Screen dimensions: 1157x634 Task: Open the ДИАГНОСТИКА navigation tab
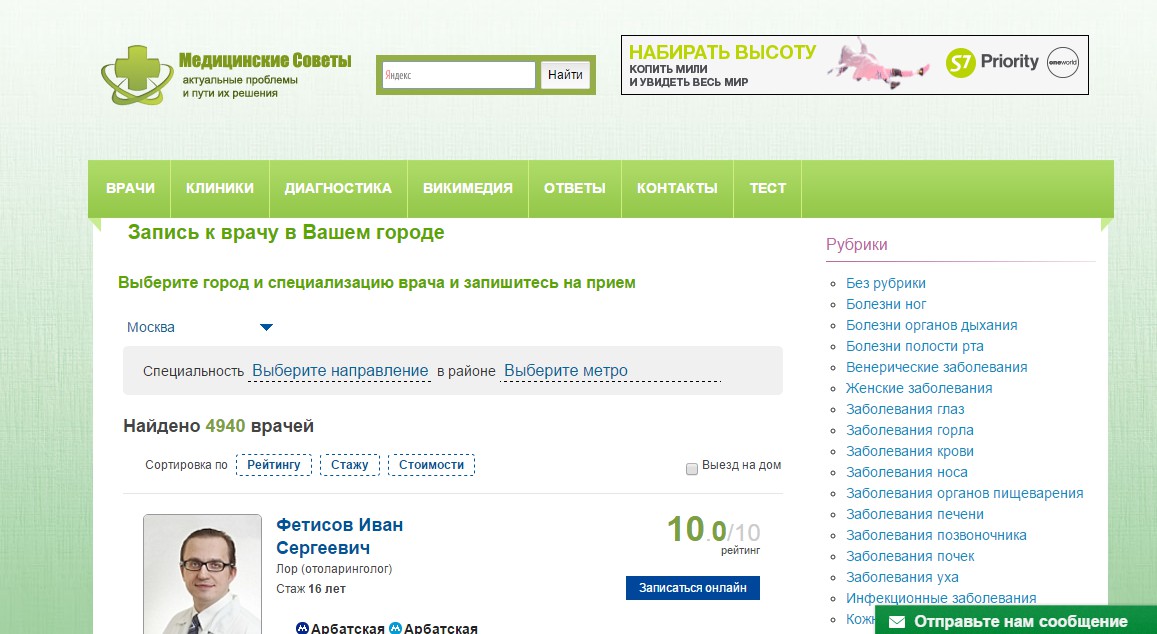click(x=338, y=188)
